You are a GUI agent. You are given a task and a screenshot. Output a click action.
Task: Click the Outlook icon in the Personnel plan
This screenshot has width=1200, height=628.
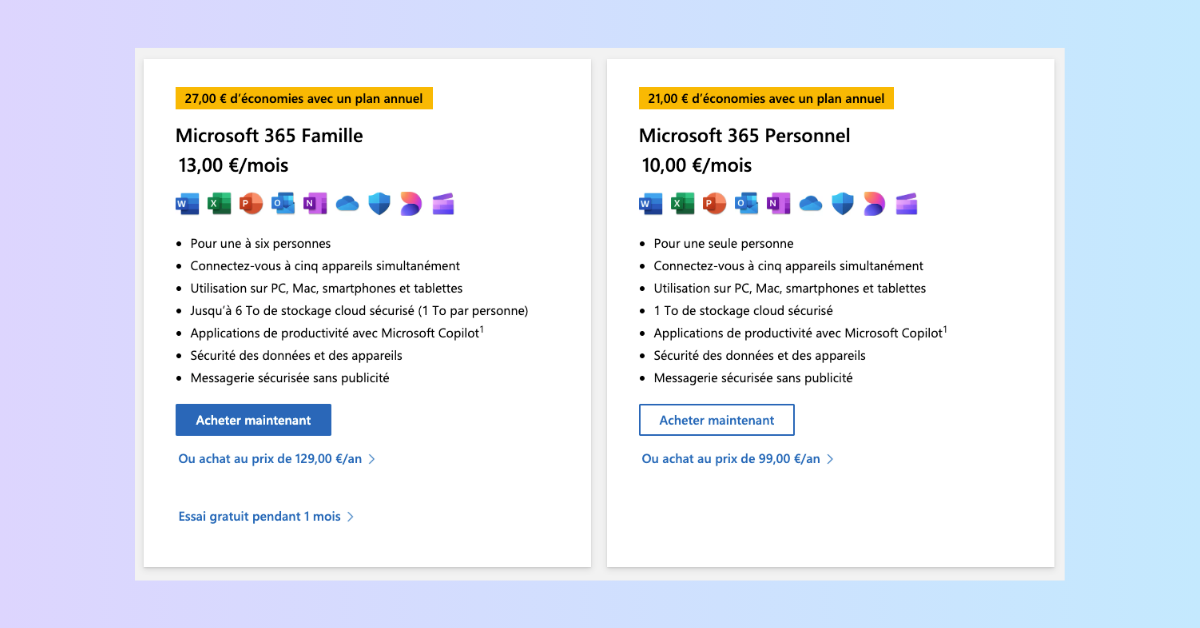747,204
